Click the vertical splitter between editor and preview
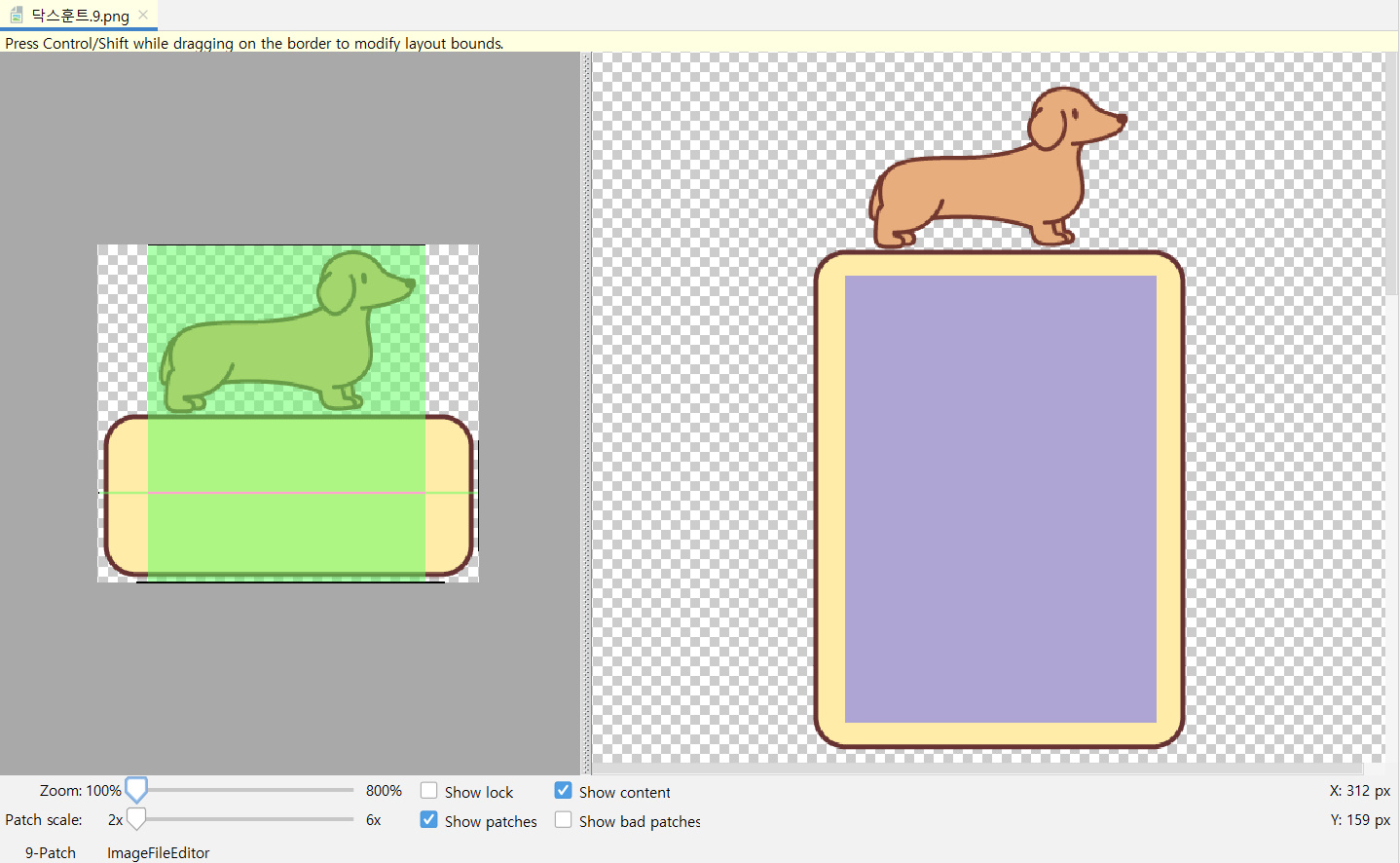This screenshot has width=1400, height=863. pyautogui.click(x=586, y=413)
